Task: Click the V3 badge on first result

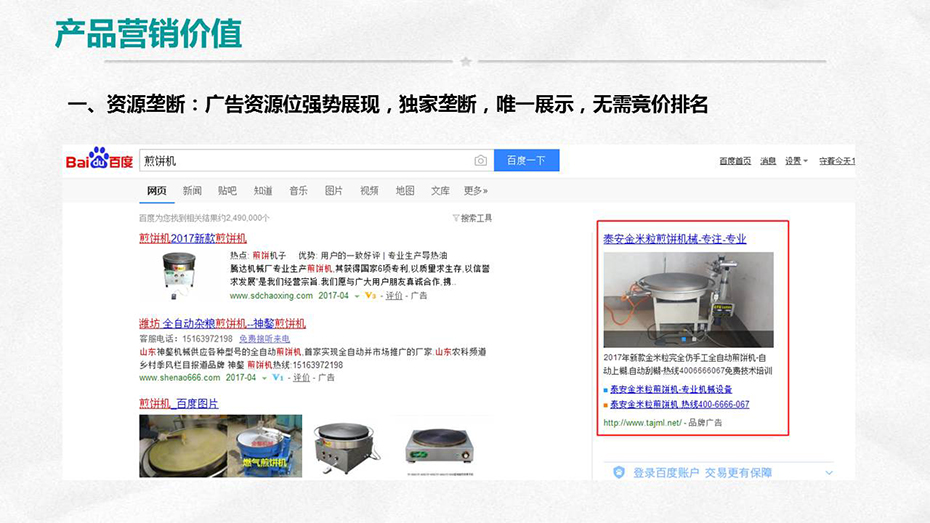Action: pyautogui.click(x=370, y=296)
